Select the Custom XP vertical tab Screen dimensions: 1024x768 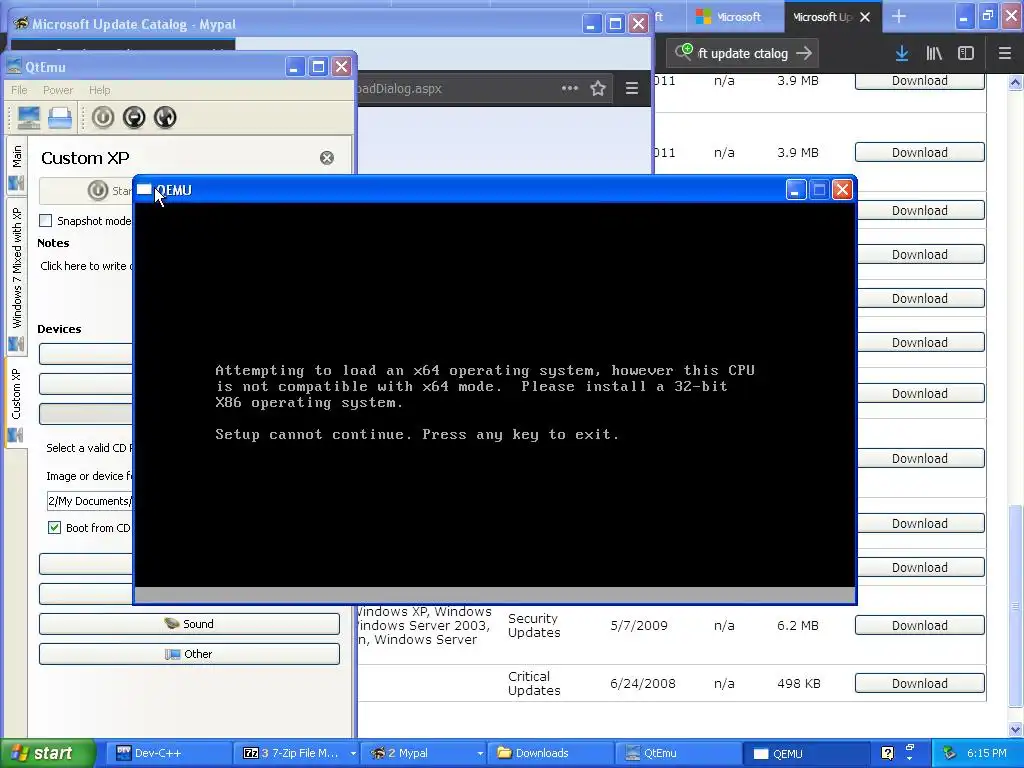(x=17, y=404)
